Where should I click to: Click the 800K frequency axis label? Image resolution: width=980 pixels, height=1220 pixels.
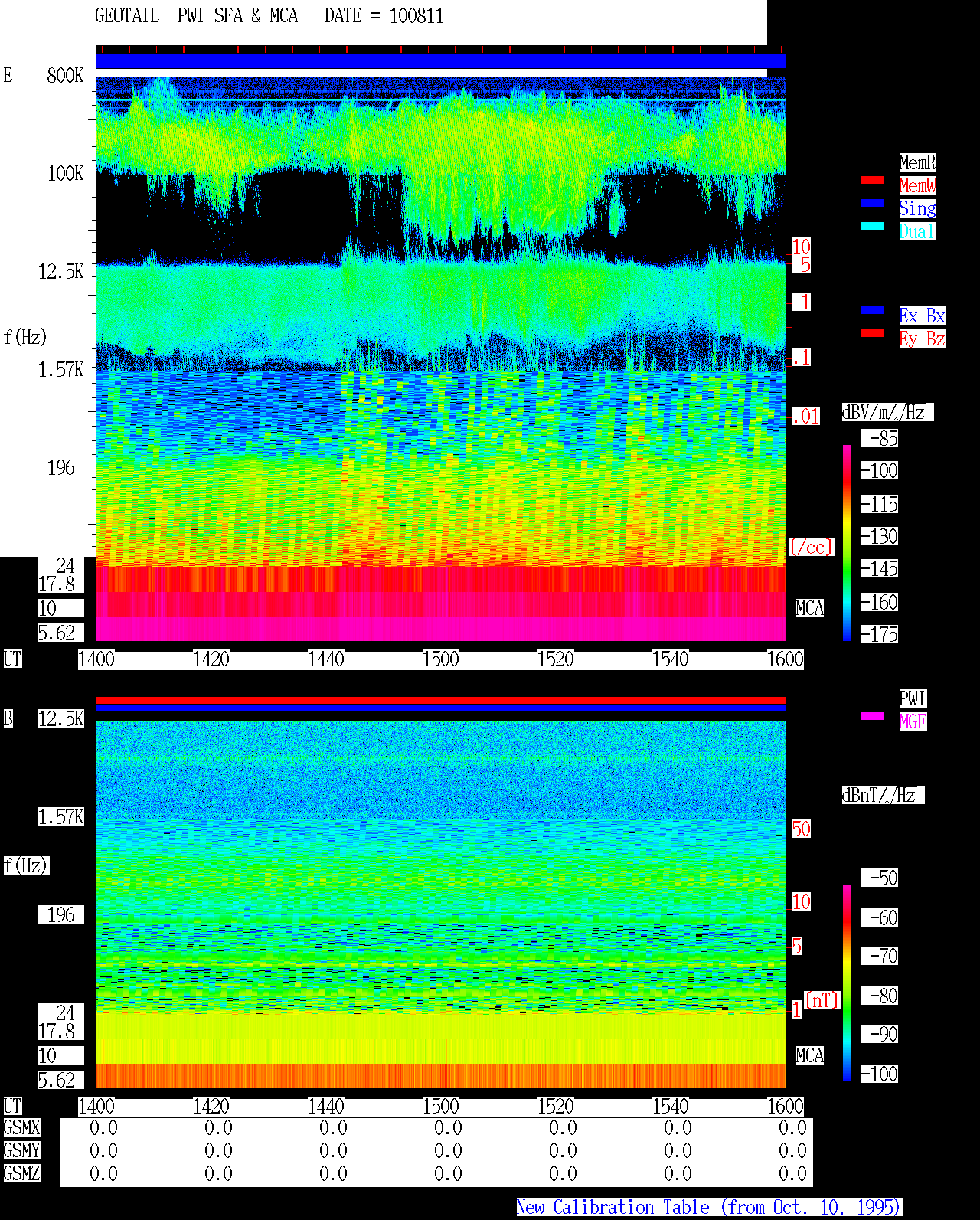click(x=65, y=76)
